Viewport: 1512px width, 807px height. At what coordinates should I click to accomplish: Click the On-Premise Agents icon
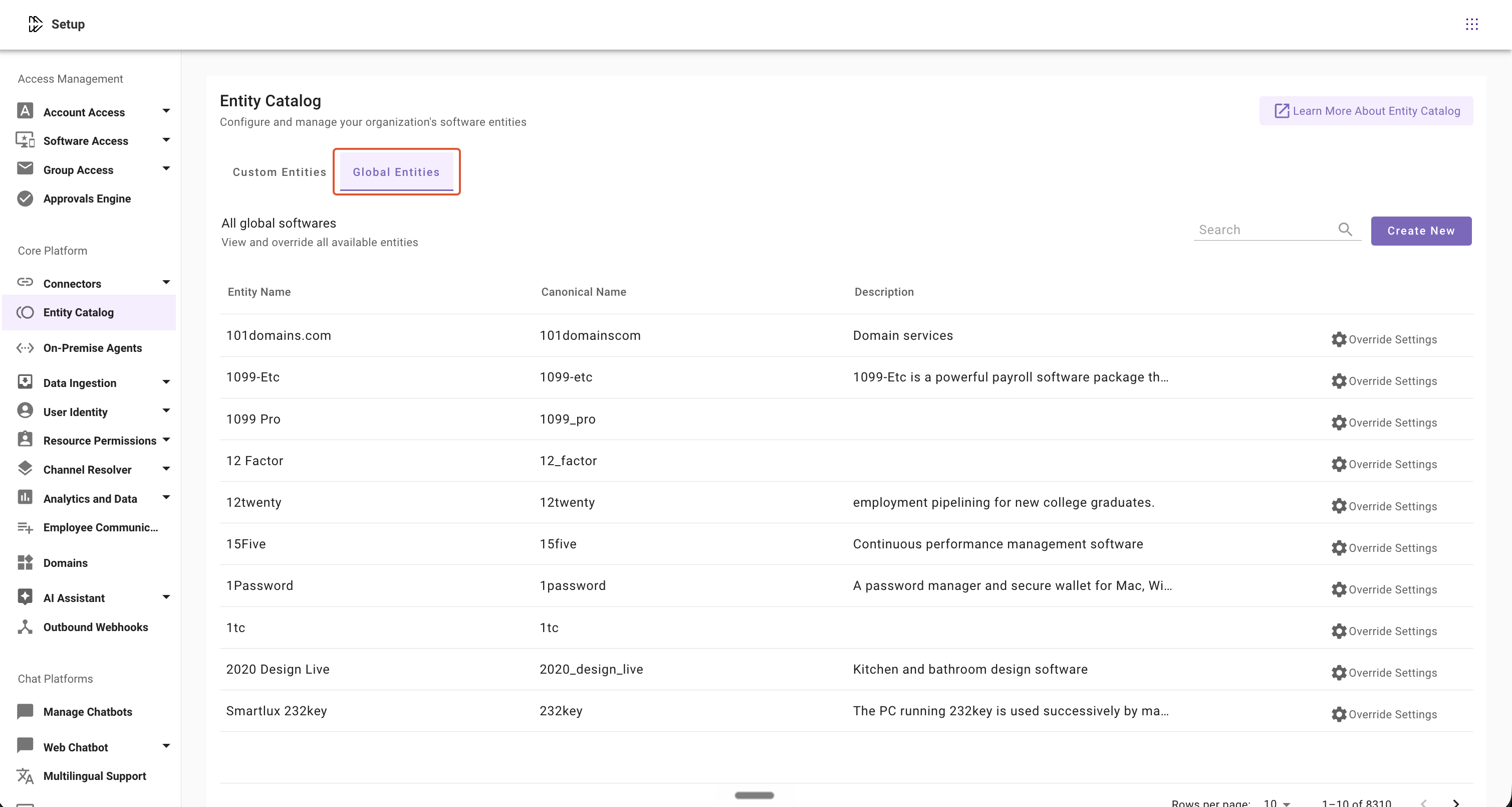coord(25,348)
